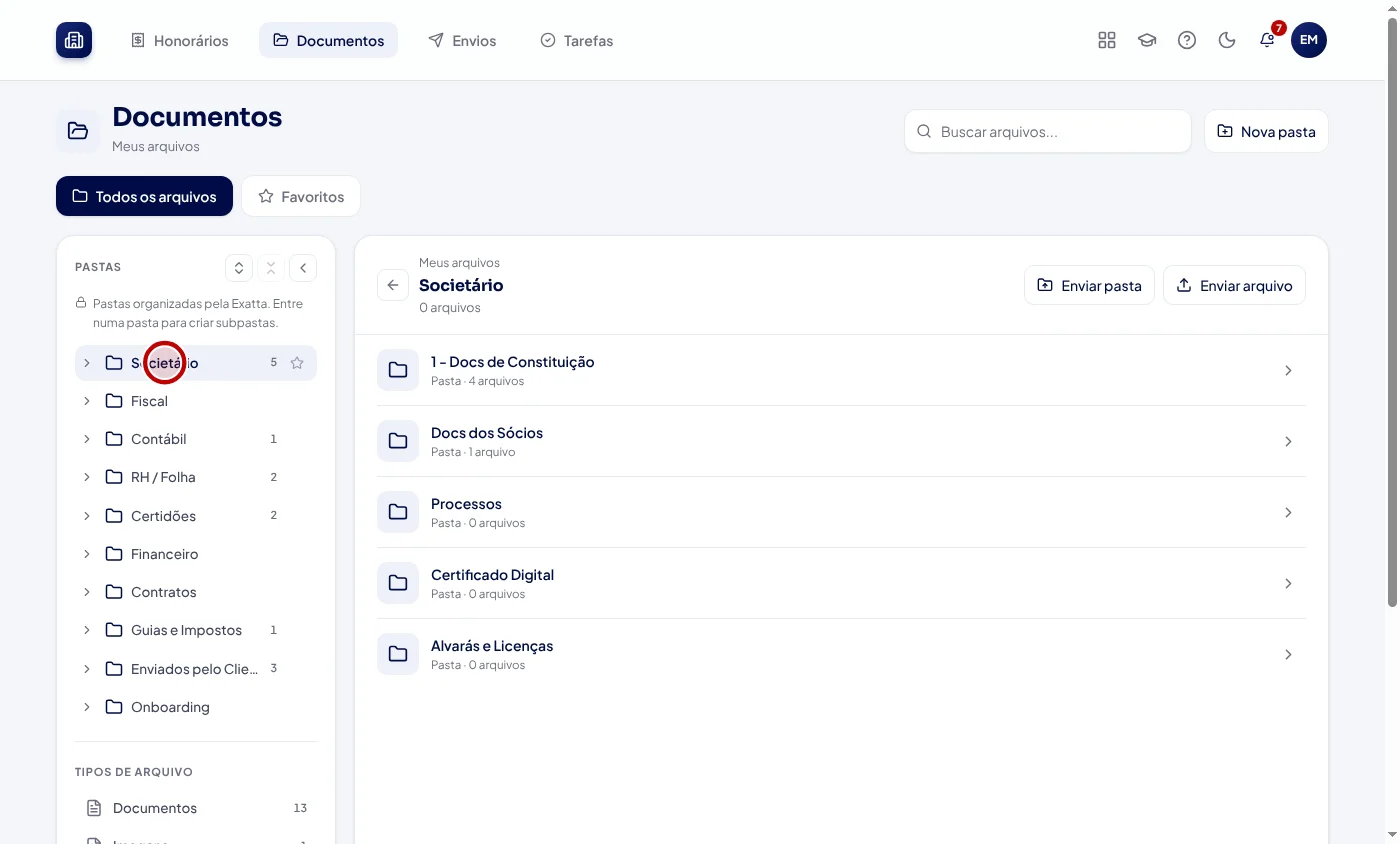
Task: Open the Honorários tab
Action: (x=180, y=40)
